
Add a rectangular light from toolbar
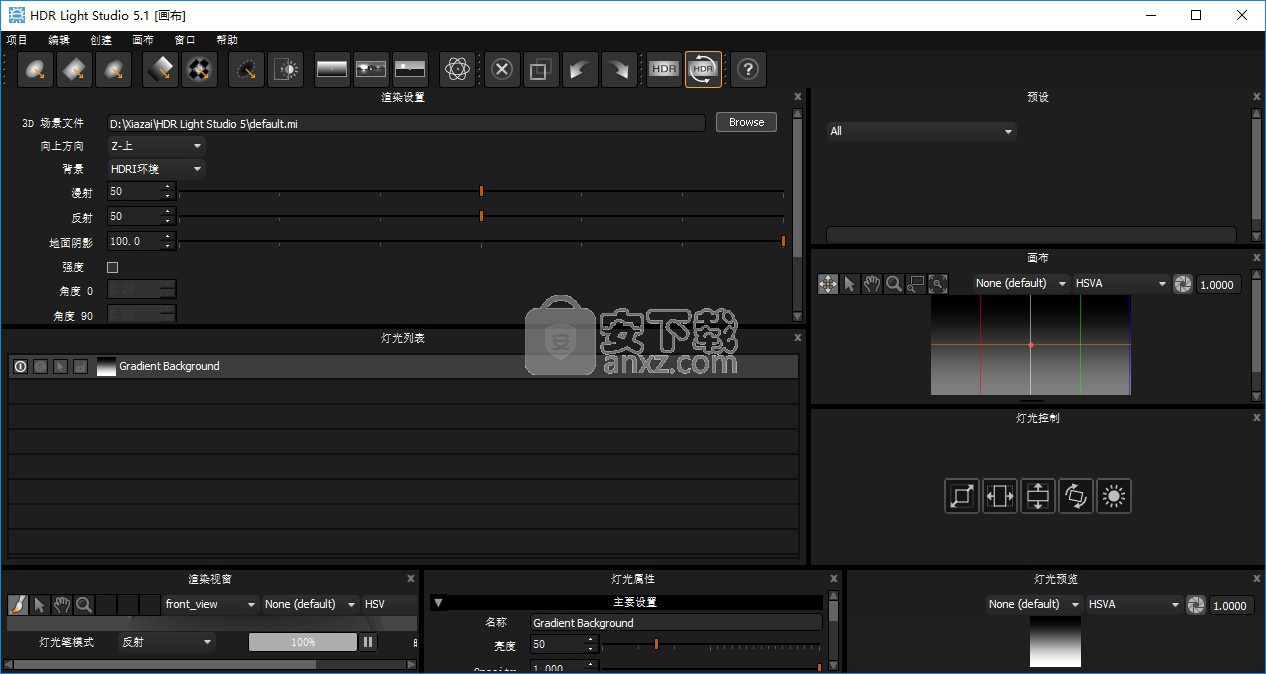(76, 69)
